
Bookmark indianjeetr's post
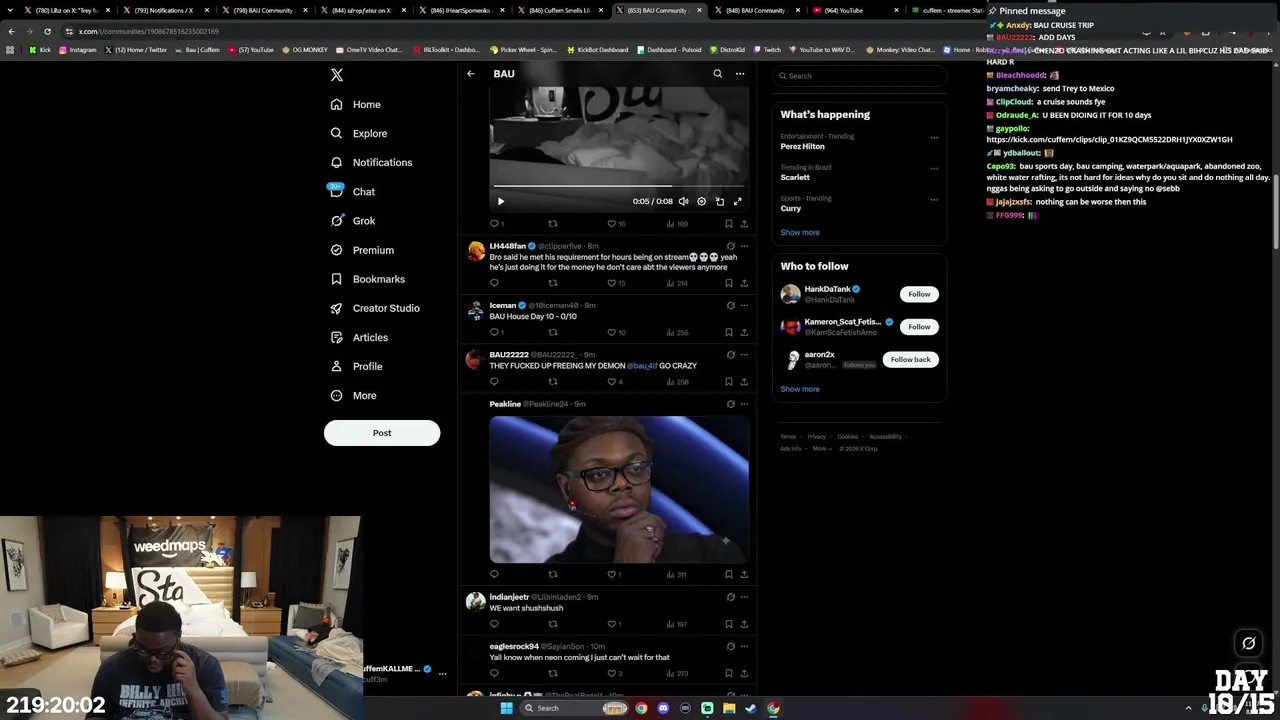[x=728, y=624]
